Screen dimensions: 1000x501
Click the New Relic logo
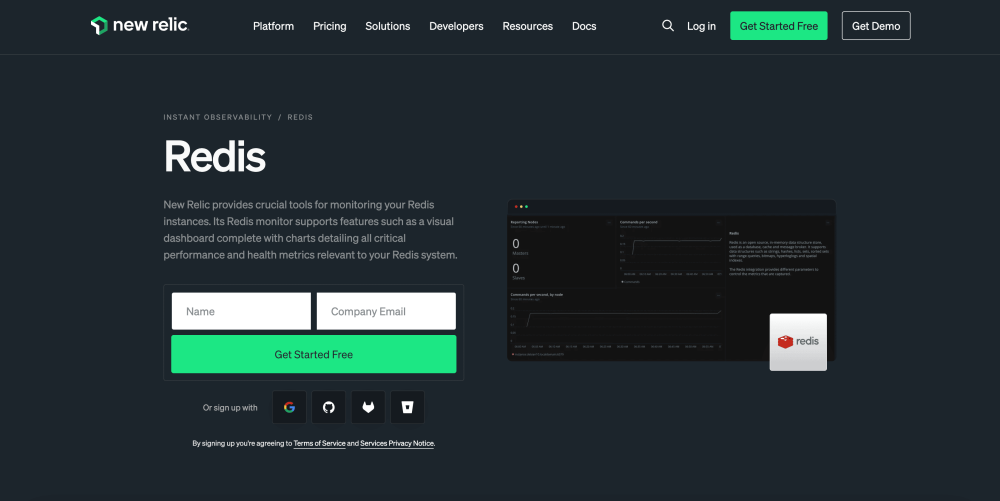[x=139, y=26]
